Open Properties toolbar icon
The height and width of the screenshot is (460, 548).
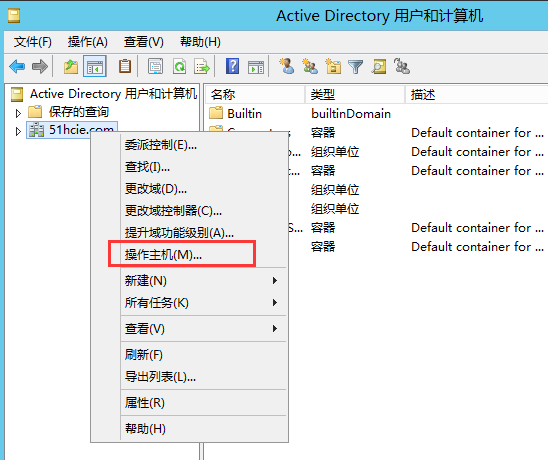pyautogui.click(x=156, y=66)
